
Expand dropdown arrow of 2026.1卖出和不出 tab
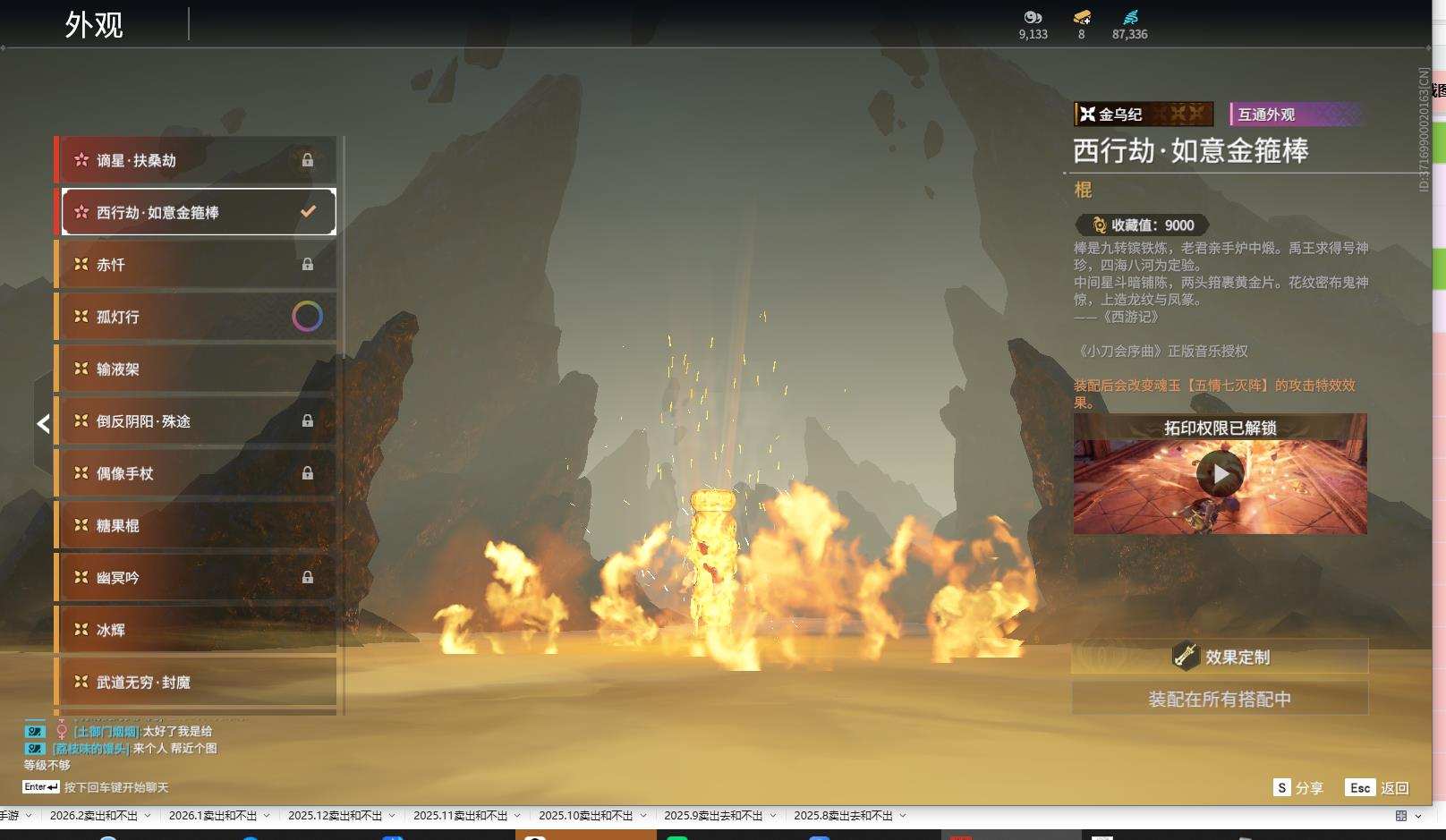click(267, 816)
